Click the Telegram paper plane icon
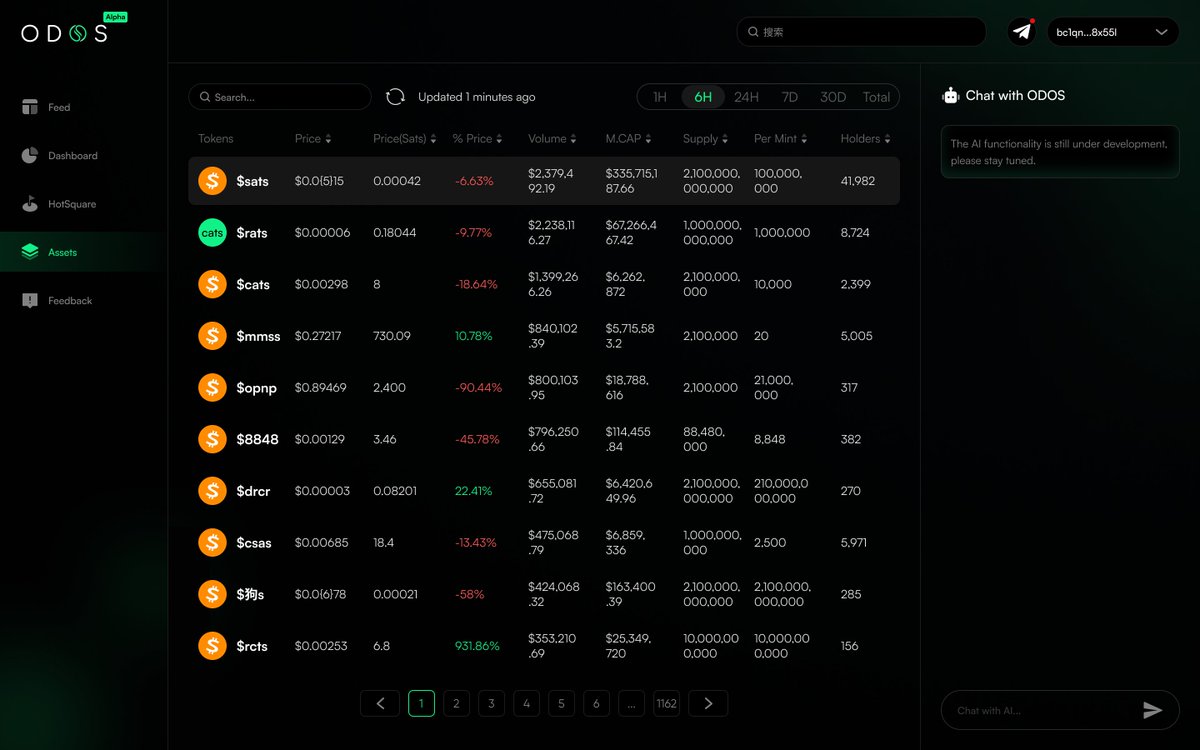The height and width of the screenshot is (750, 1200). [1021, 32]
